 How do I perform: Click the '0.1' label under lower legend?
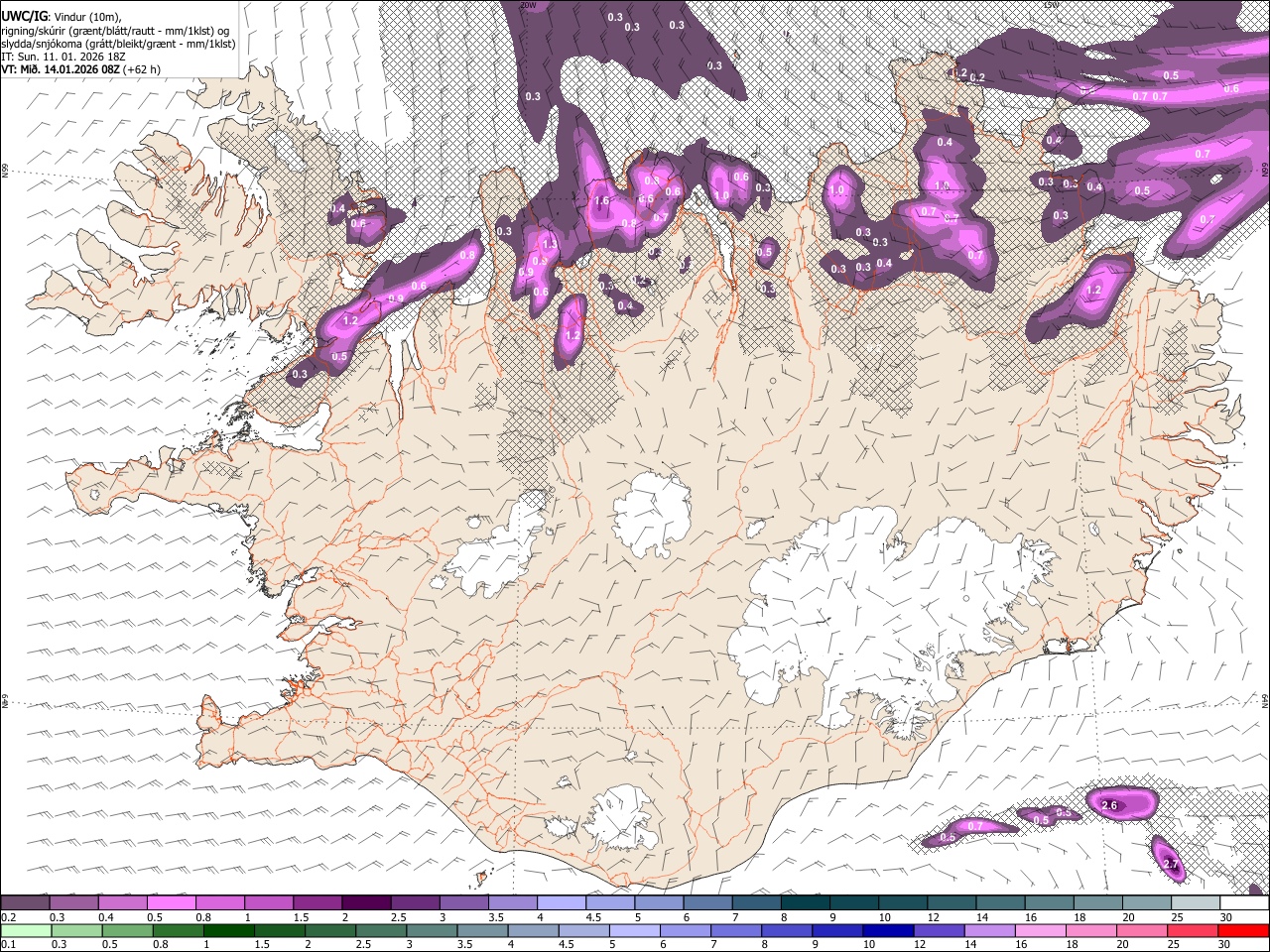(x=7, y=945)
